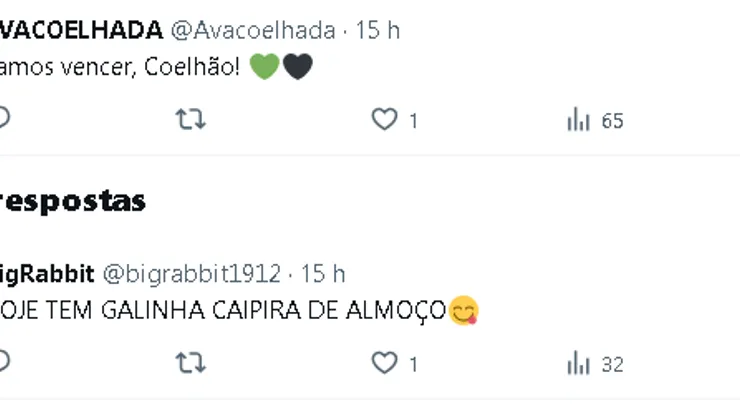Reply to the BigRabbit tweet

[x=4, y=362]
